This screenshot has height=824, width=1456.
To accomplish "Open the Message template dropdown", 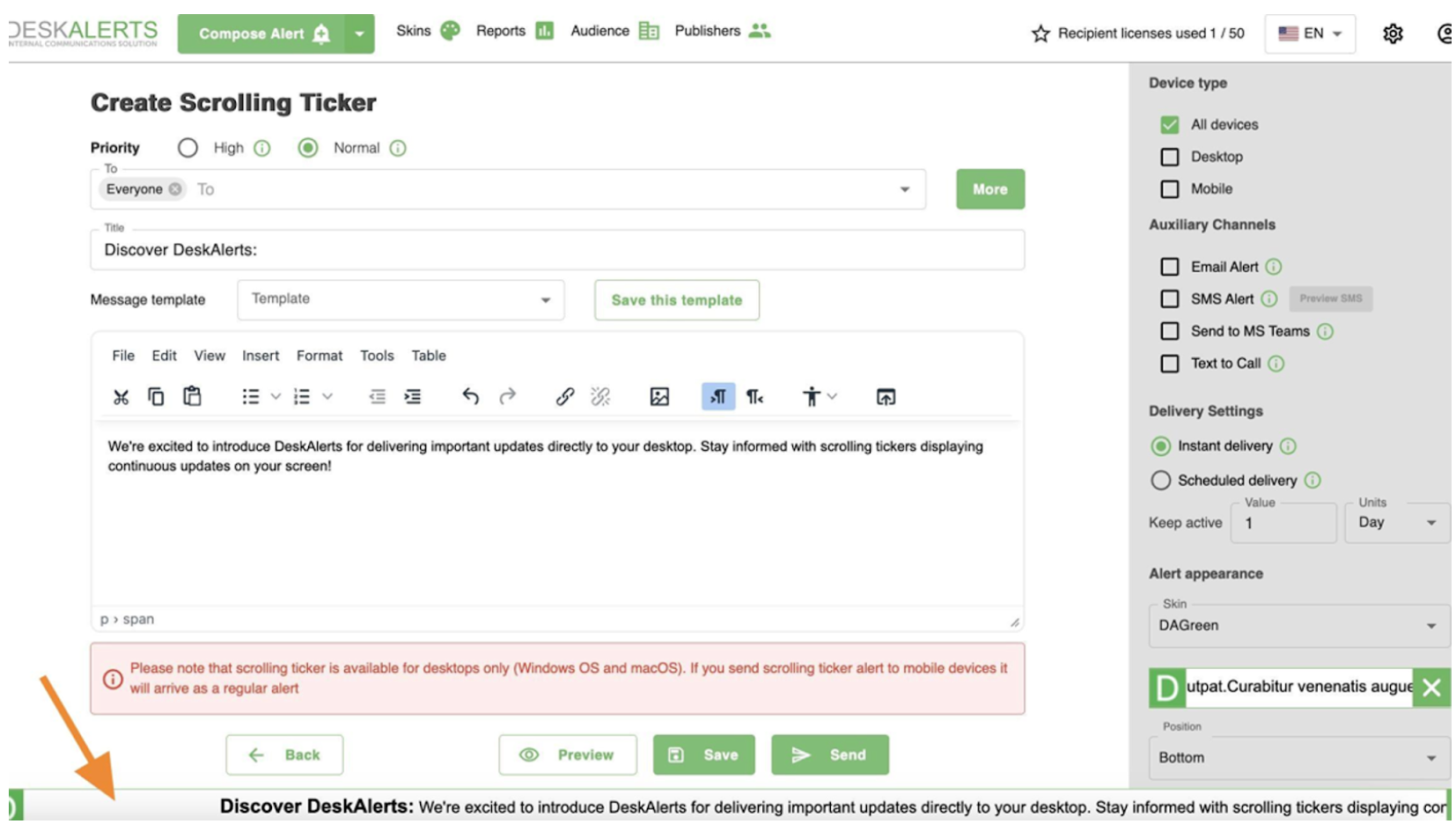I will 401,300.
